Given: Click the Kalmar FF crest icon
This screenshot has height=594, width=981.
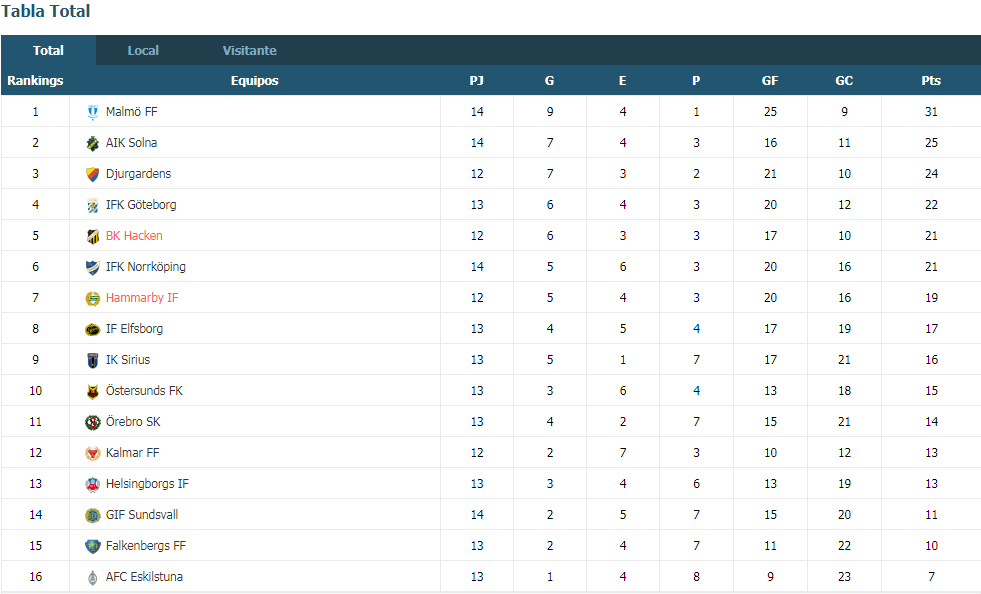Looking at the screenshot, I should tap(93, 453).
